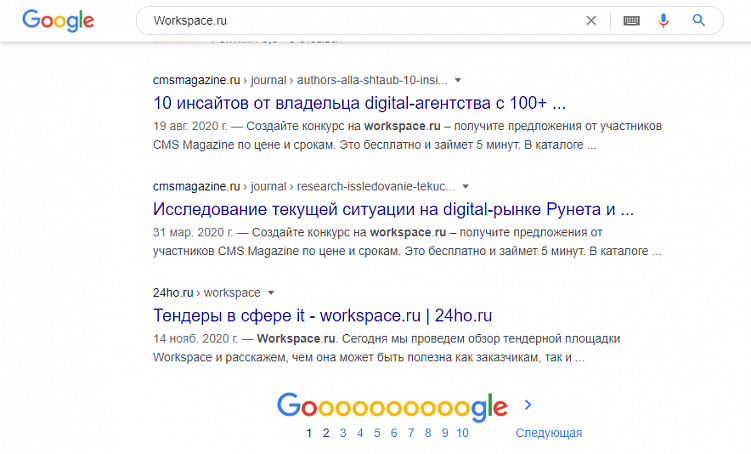
Task: Submit search with magnifying glass icon
Action: [699, 20]
